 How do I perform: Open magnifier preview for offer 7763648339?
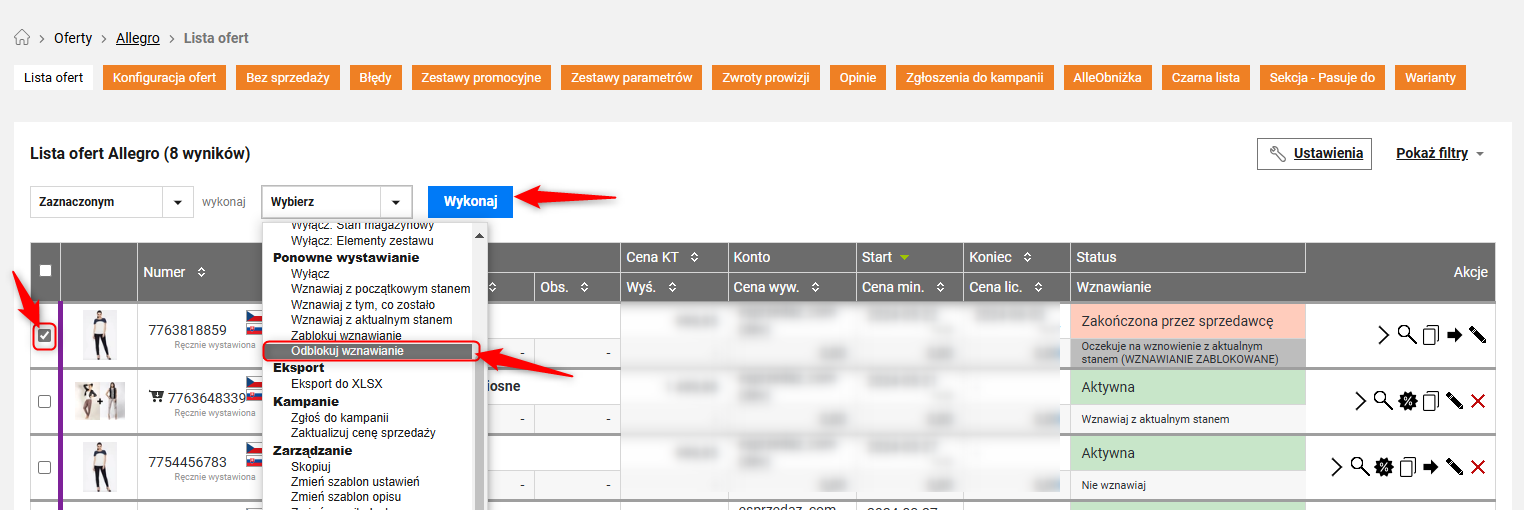(1383, 401)
